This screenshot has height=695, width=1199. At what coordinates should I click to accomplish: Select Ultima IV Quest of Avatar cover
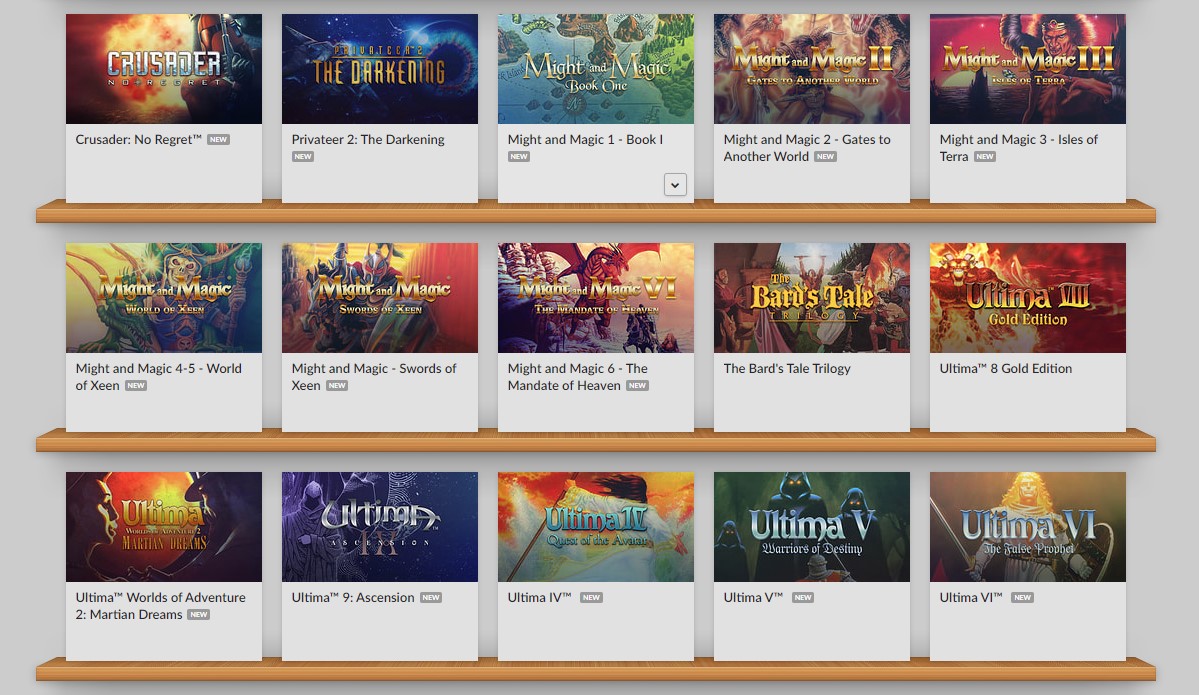(596, 527)
